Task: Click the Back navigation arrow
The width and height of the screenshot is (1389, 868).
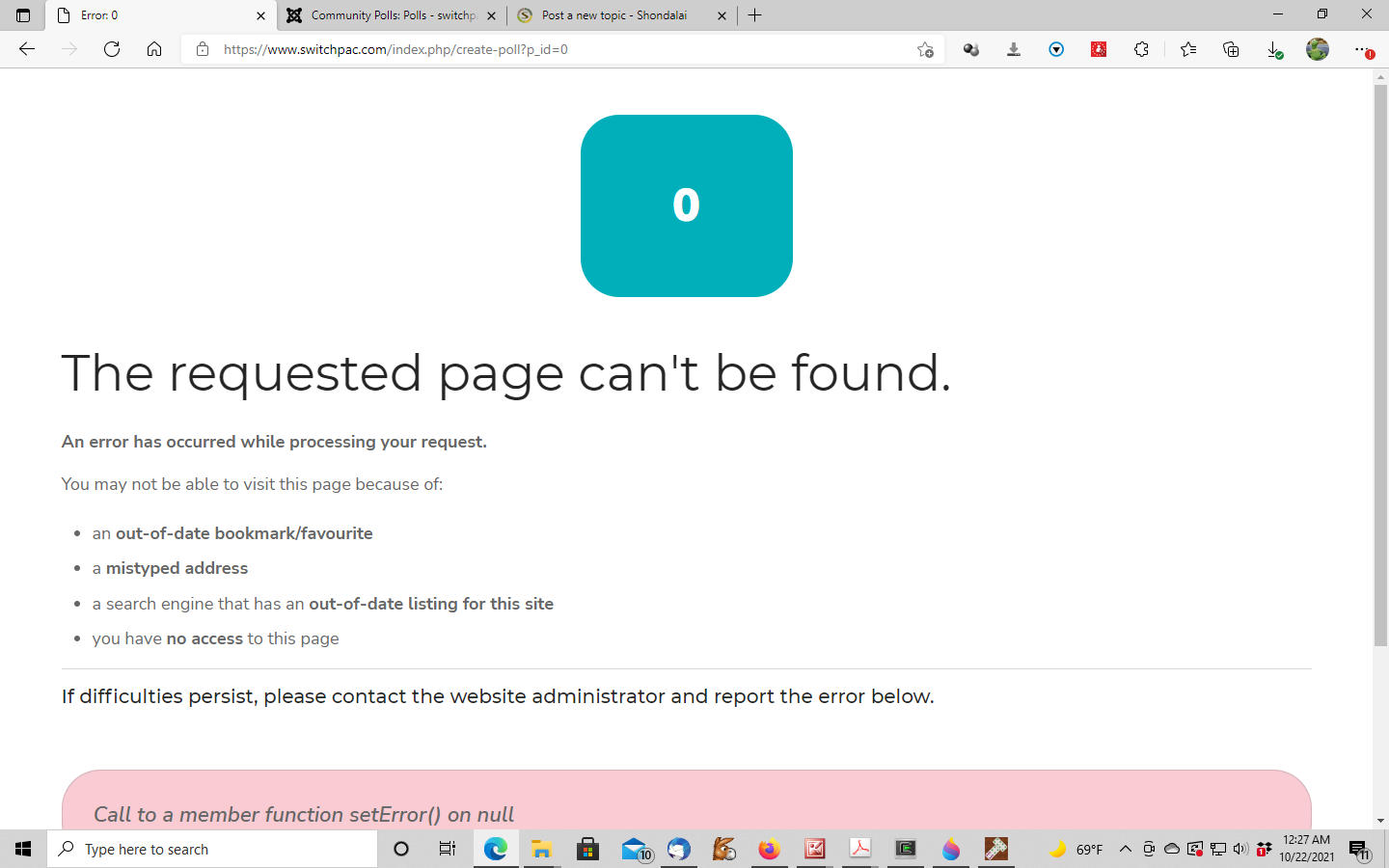Action: pos(27,49)
